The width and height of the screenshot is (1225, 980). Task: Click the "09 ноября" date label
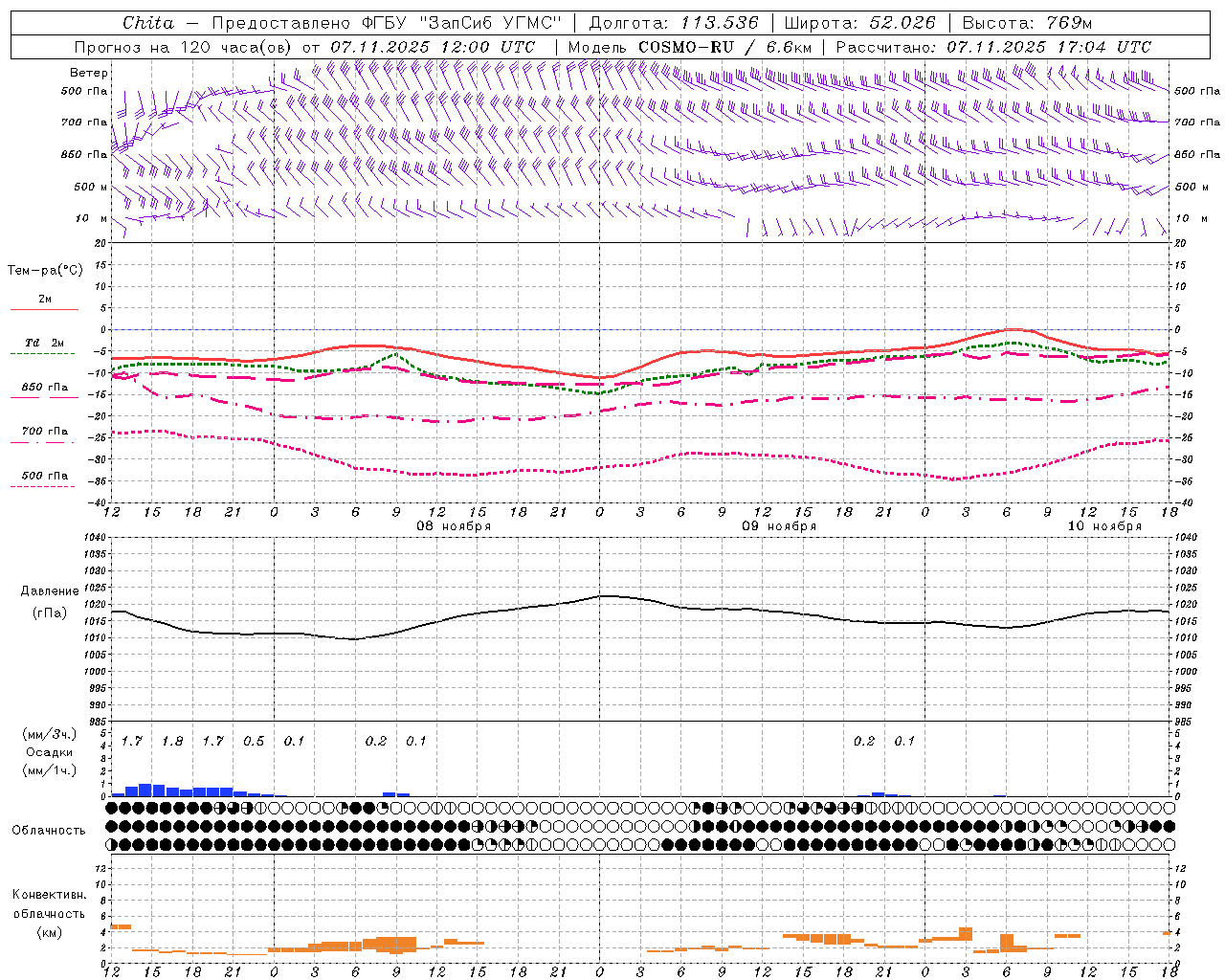[x=779, y=526]
